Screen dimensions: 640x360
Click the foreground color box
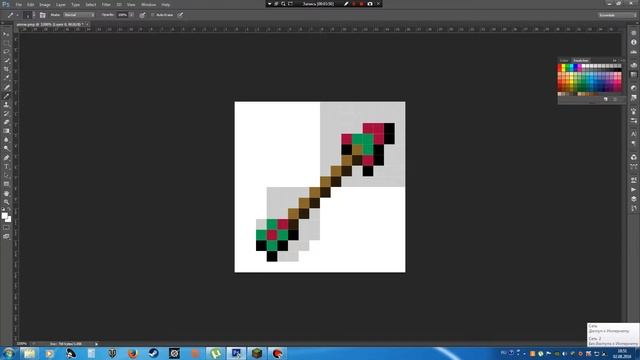(4, 216)
